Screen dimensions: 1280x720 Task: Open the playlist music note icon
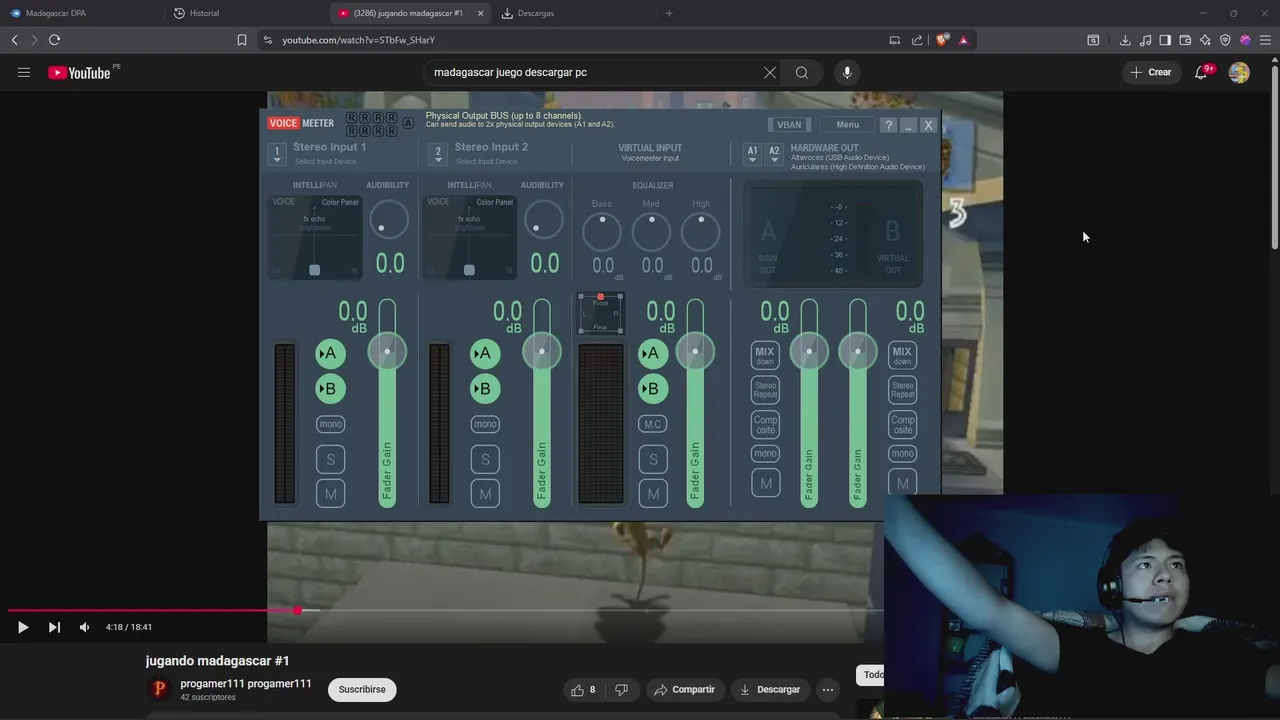pos(1145,40)
